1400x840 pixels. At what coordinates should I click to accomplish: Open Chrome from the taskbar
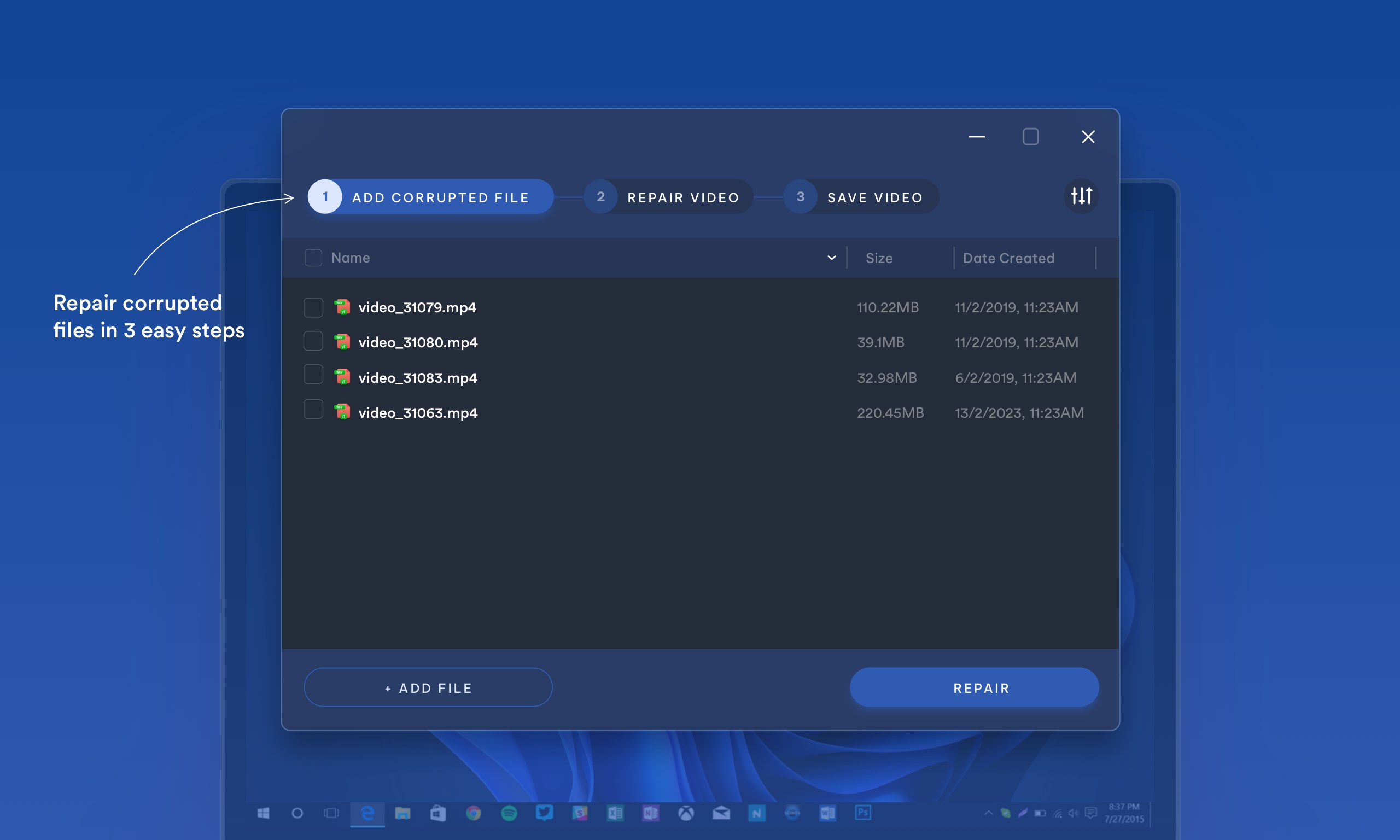[474, 813]
